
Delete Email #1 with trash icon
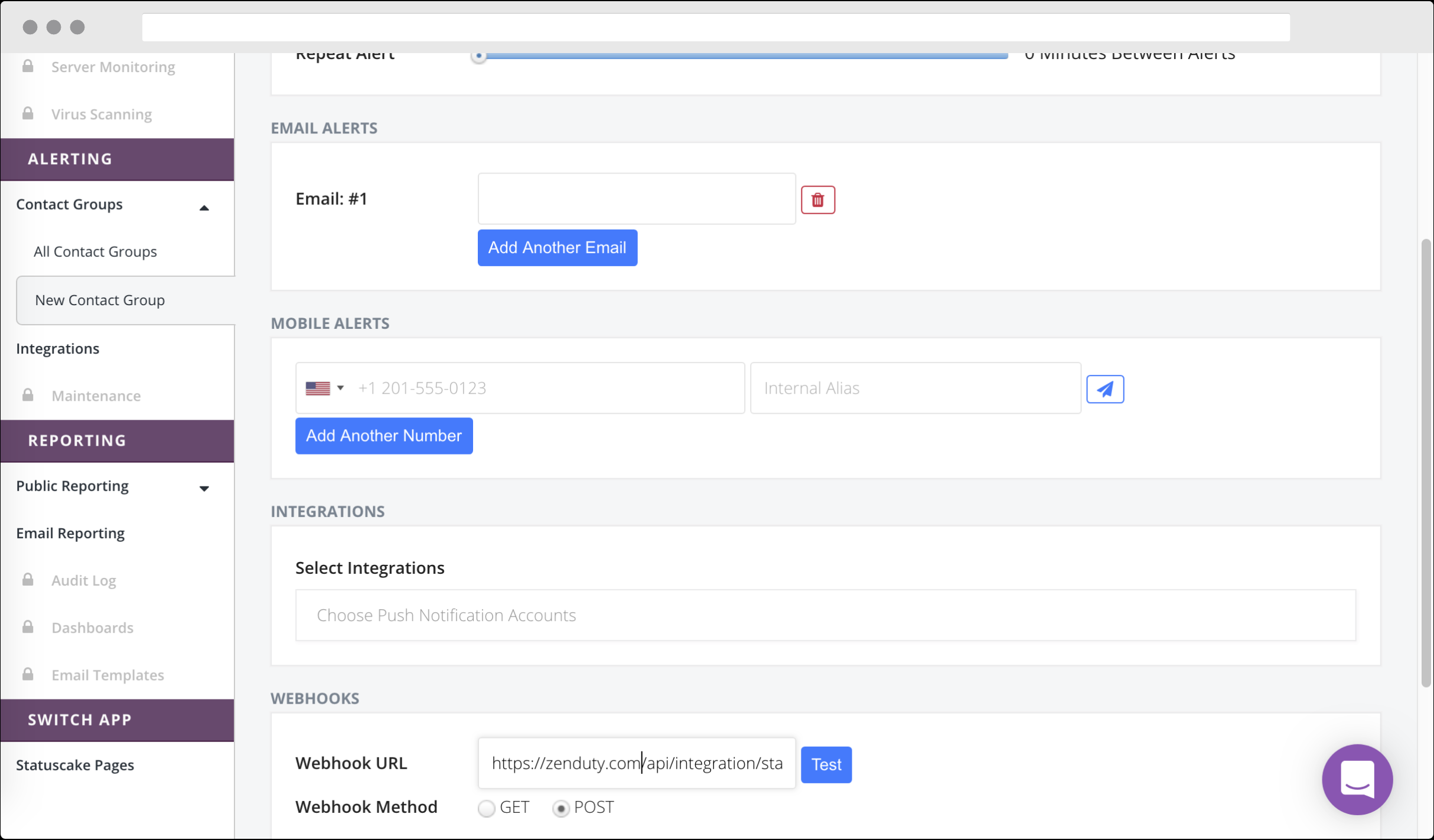point(817,200)
